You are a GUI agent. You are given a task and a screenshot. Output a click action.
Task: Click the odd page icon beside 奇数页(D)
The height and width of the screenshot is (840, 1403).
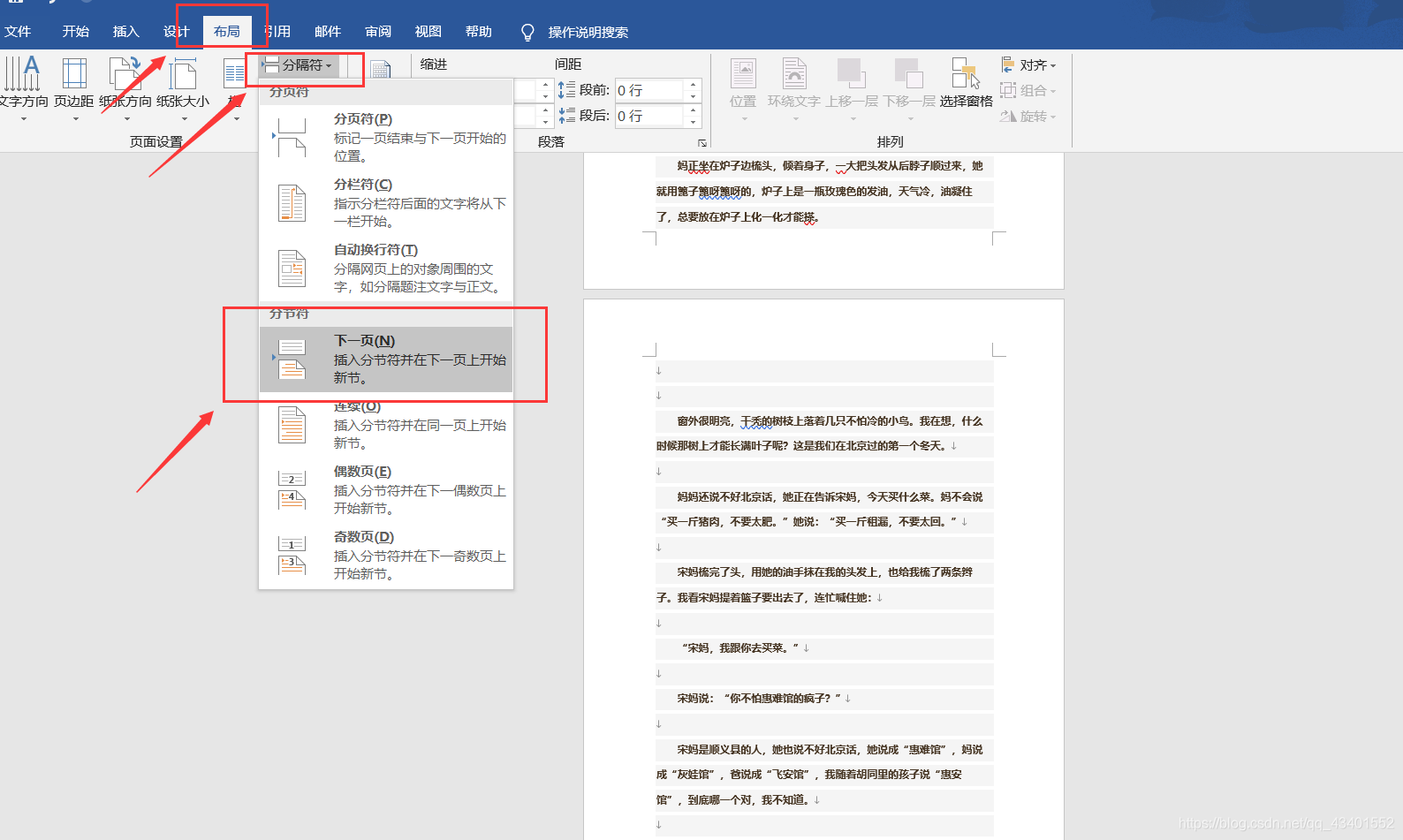[x=292, y=556]
